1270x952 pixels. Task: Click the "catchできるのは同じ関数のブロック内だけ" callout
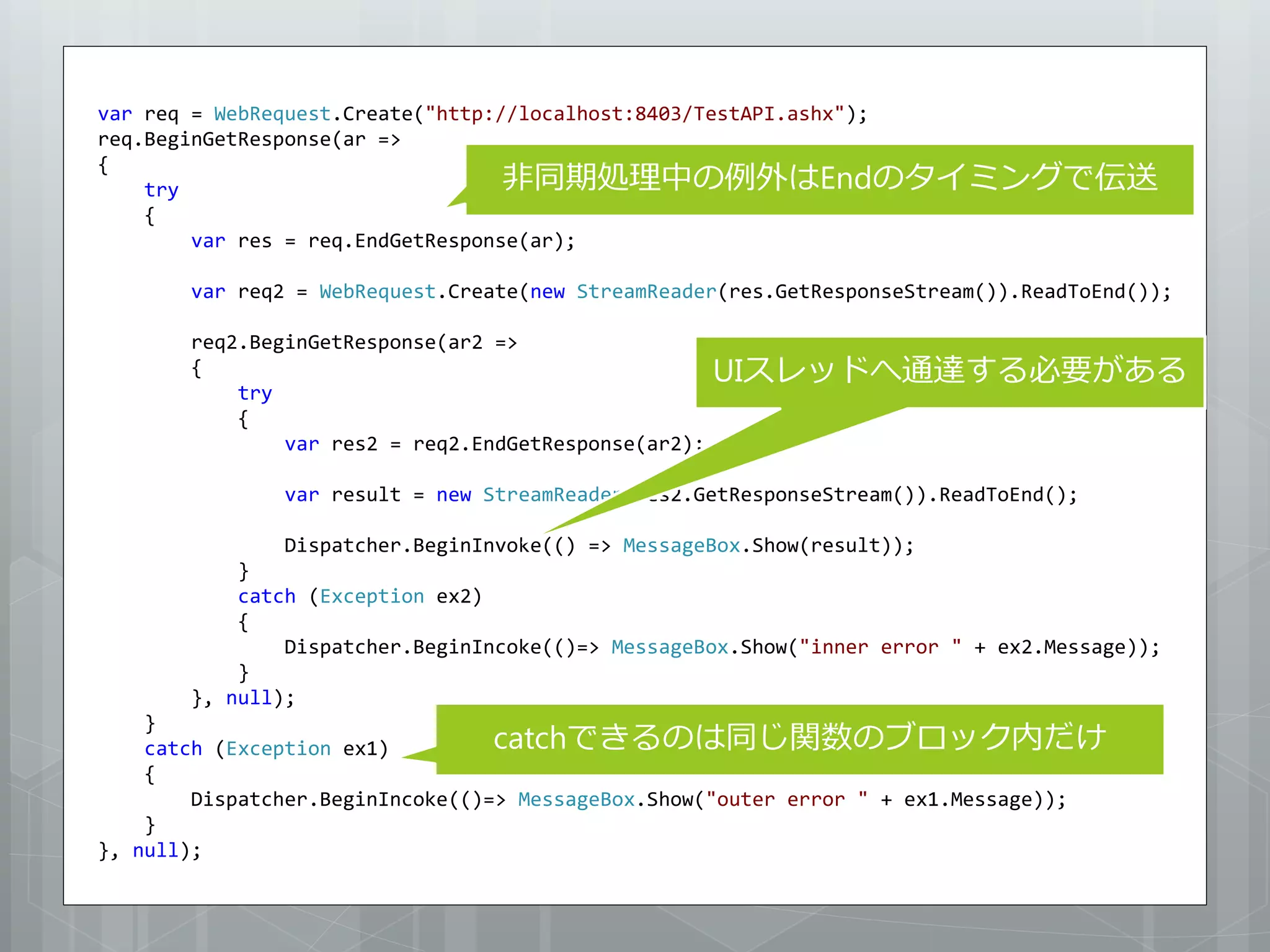click(x=799, y=739)
